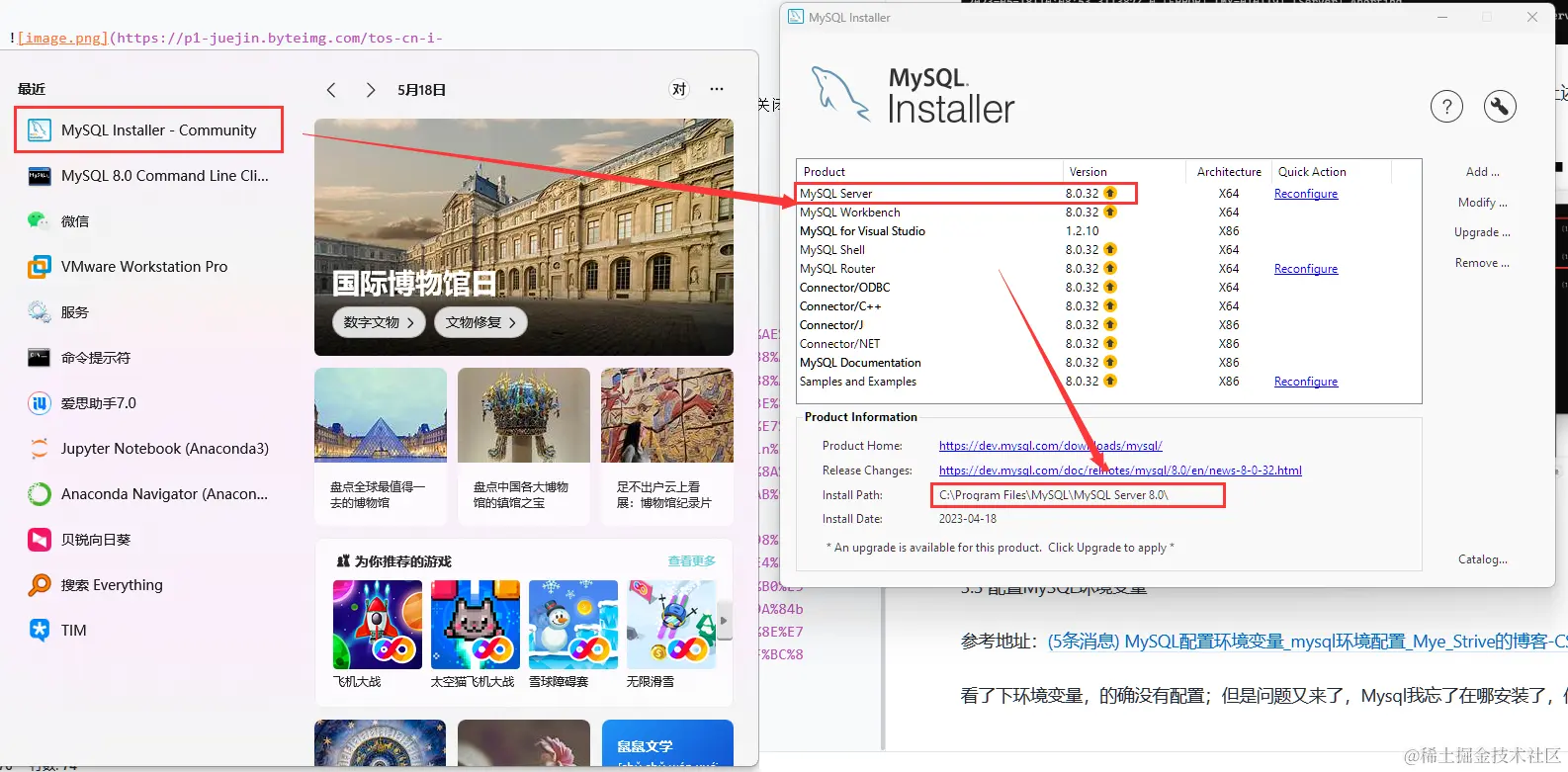Sort by the Version column header

pyautogui.click(x=1124, y=172)
